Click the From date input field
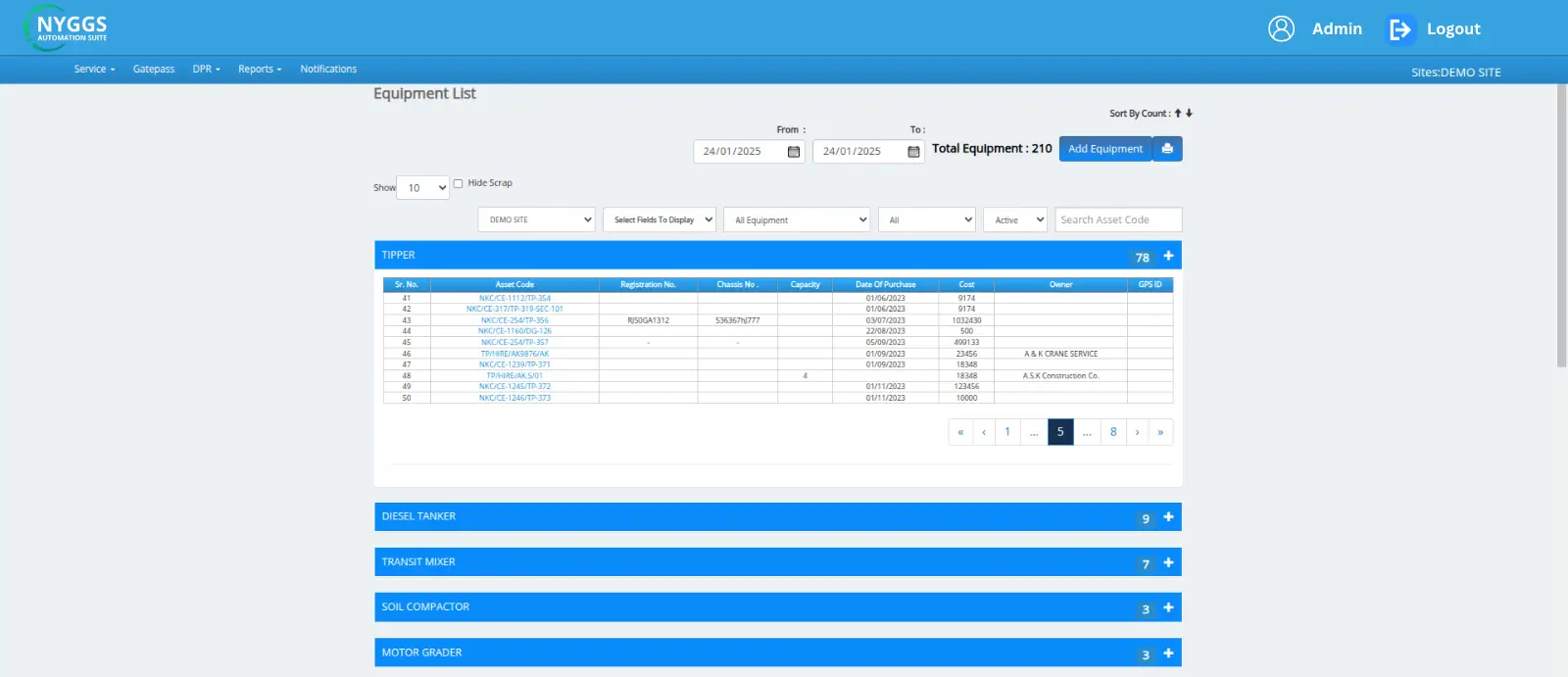The width and height of the screenshot is (1568, 677). coord(749,151)
